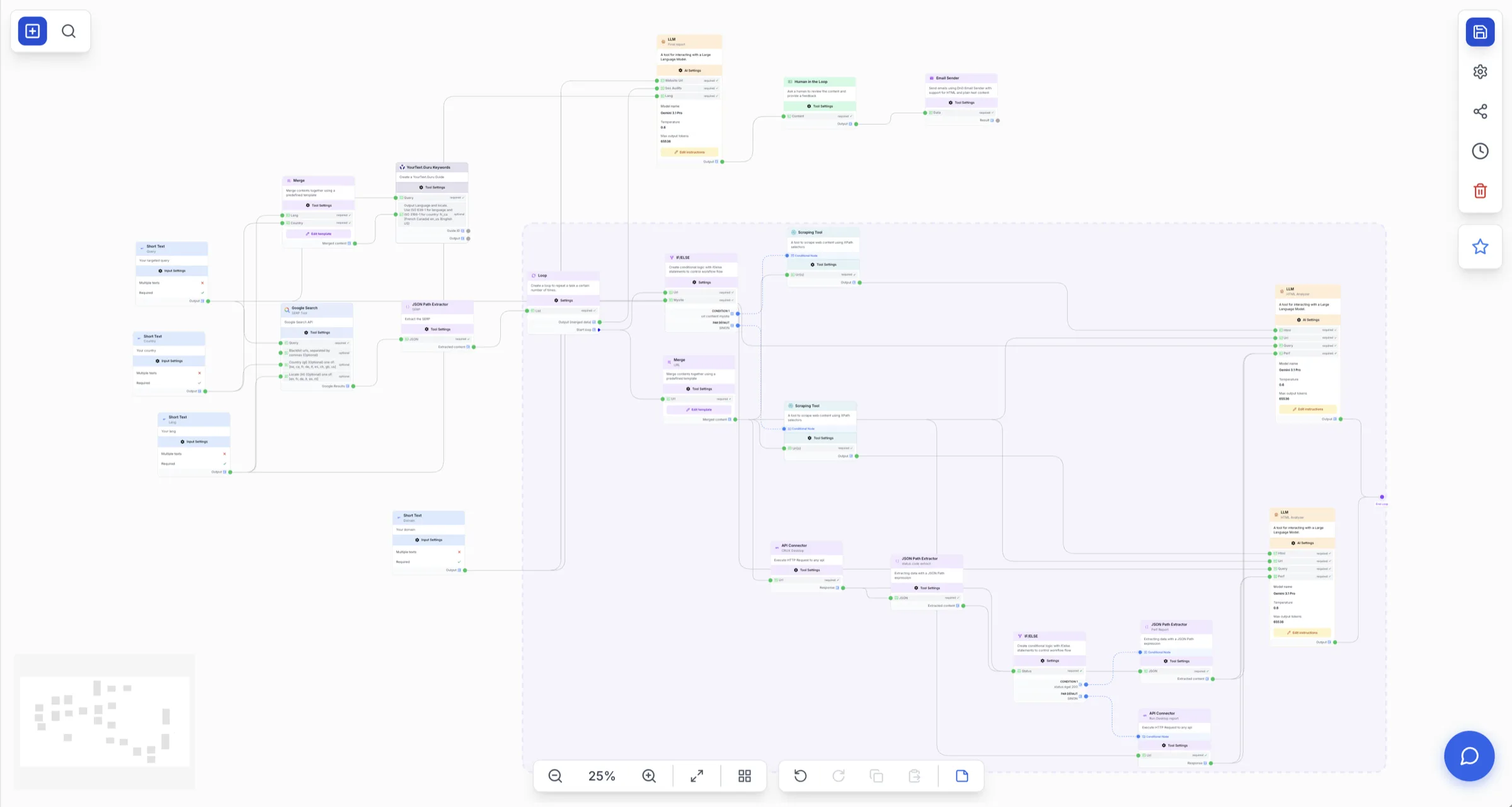Toggle Multiple texts on Short Text Country node
1512x807 pixels.
tap(199, 373)
